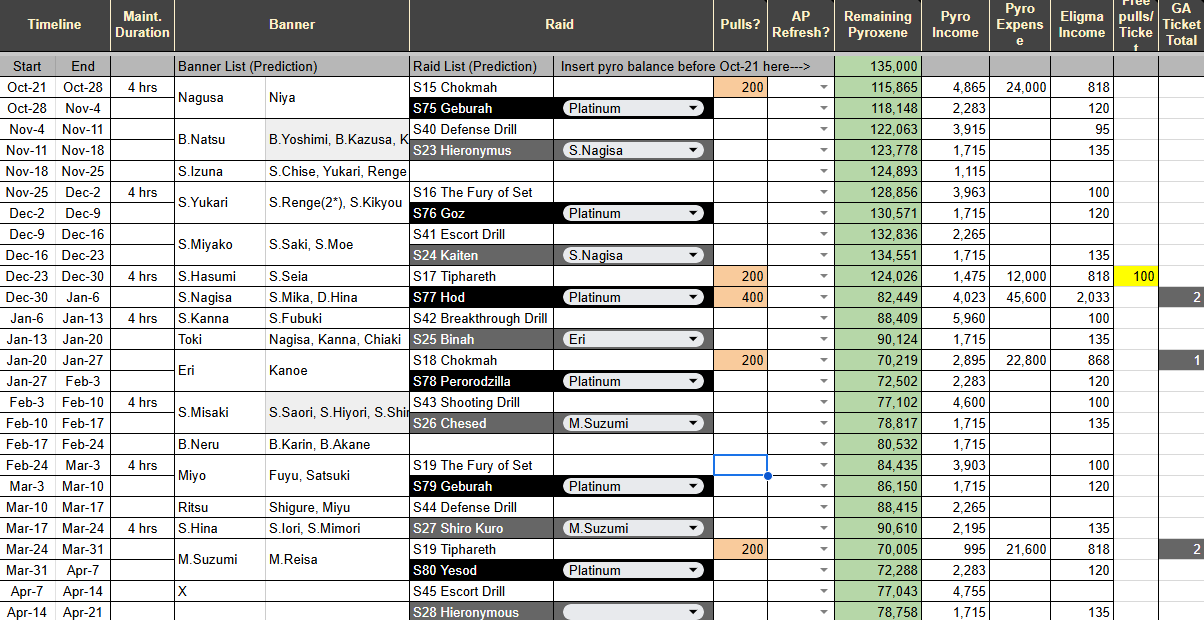Select the Timeline column header
This screenshot has width=1204, height=620.
pos(55,25)
